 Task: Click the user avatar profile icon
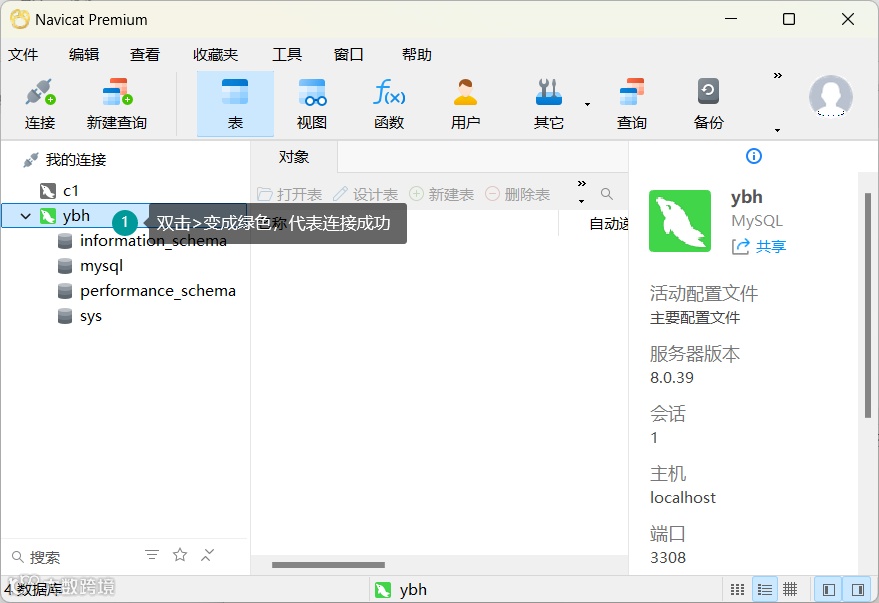[x=830, y=96]
